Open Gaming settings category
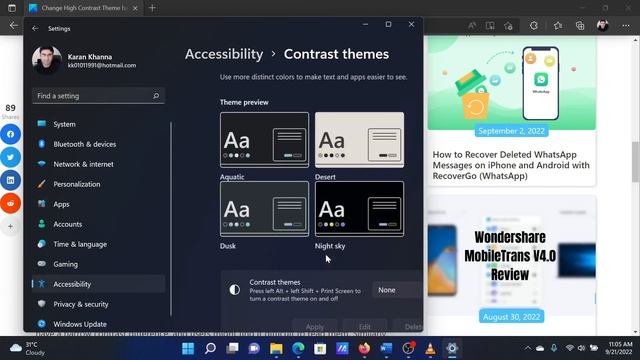640x360 pixels. (x=98, y=264)
